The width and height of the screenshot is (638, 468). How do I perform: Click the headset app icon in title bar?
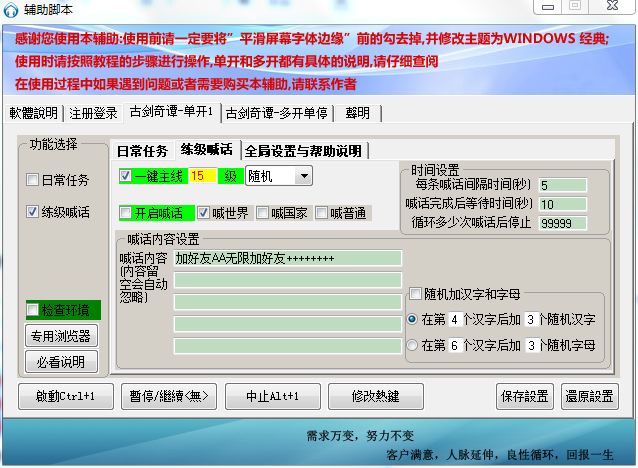click(13, 10)
